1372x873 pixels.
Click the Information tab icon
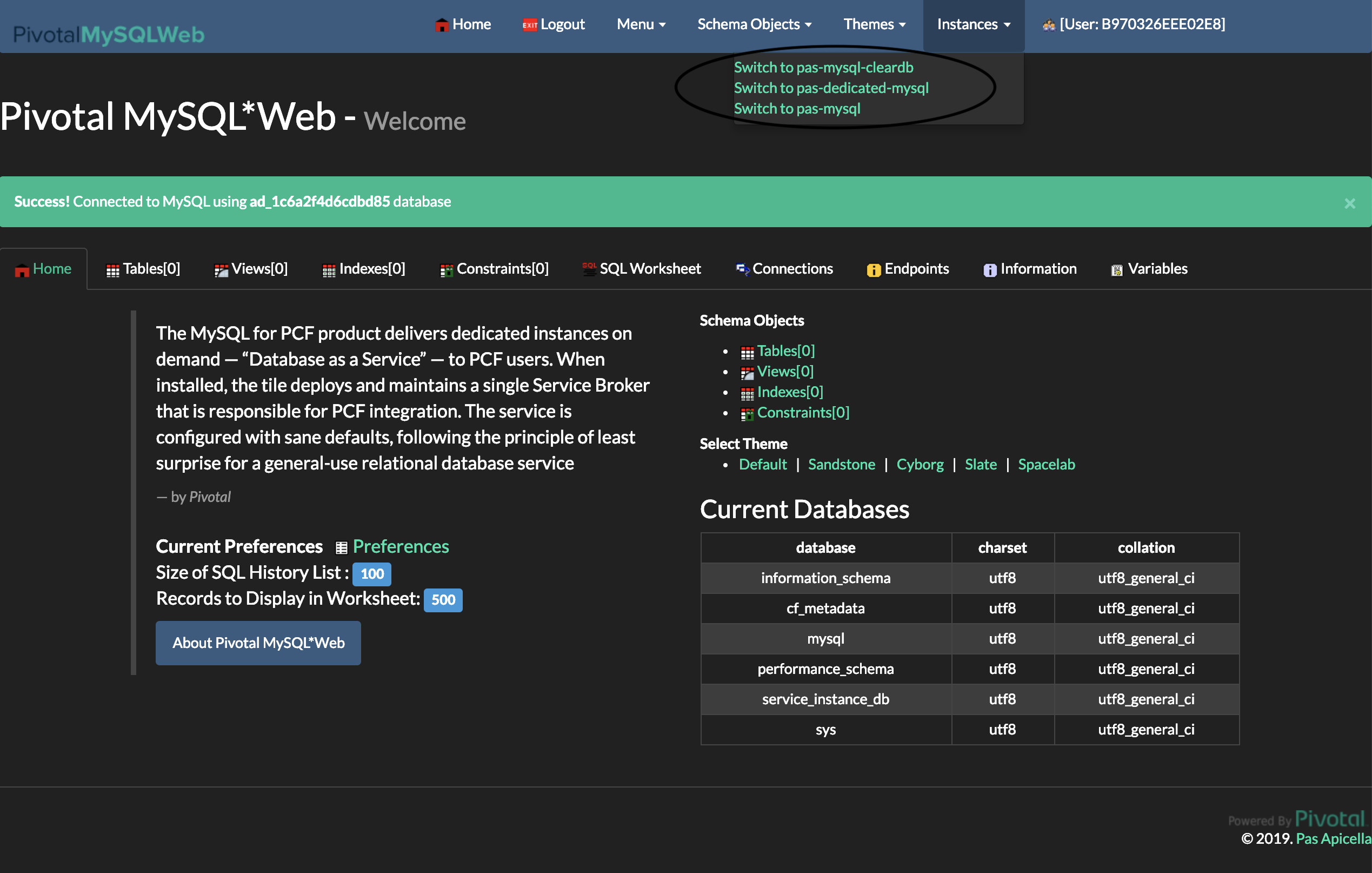990,270
